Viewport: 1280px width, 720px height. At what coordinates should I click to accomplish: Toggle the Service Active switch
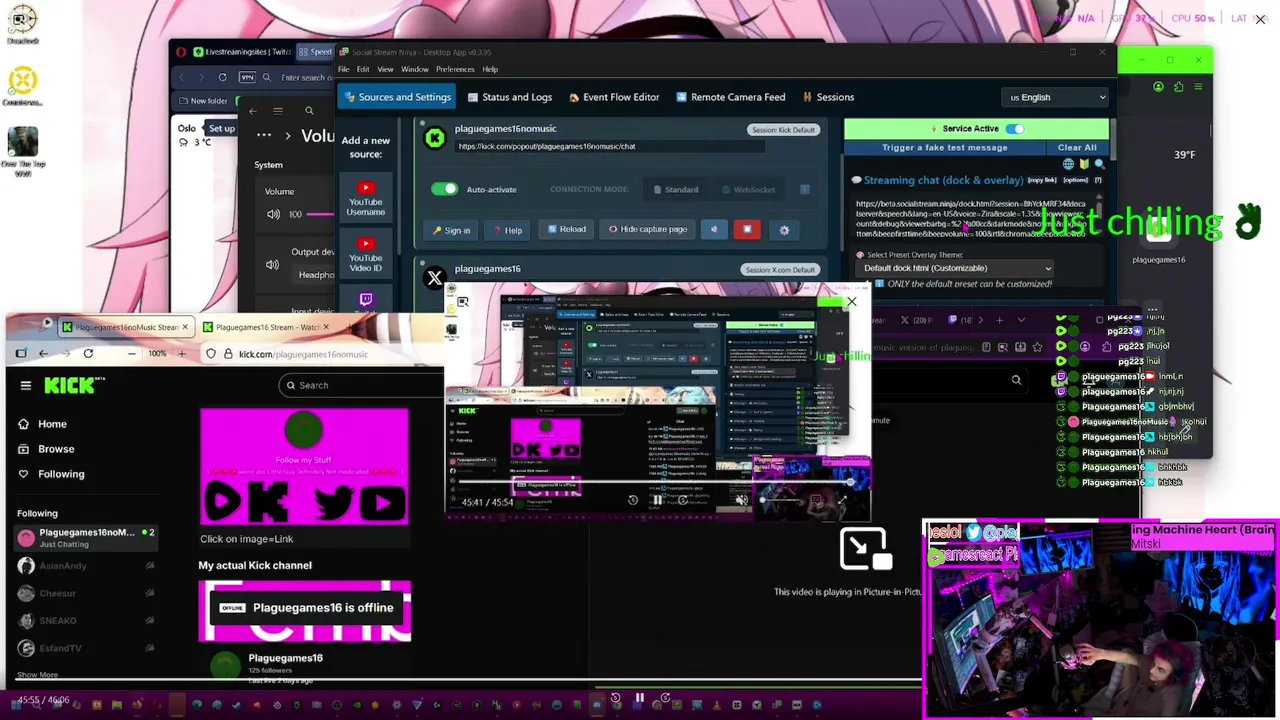tap(1014, 128)
